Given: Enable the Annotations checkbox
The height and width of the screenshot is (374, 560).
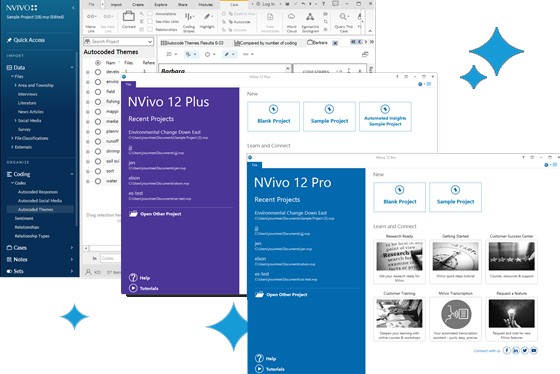Looking at the screenshot, I should (x=150, y=14).
